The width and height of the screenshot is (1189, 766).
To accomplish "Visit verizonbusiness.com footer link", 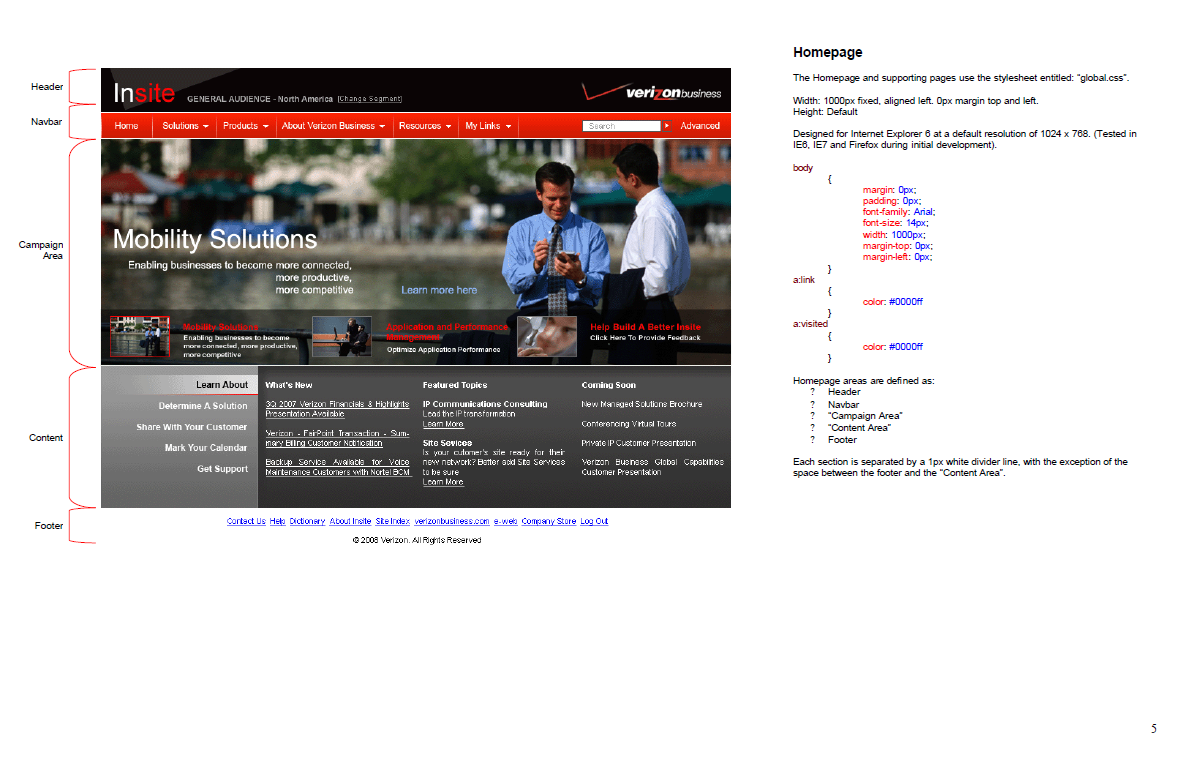I will point(452,522).
